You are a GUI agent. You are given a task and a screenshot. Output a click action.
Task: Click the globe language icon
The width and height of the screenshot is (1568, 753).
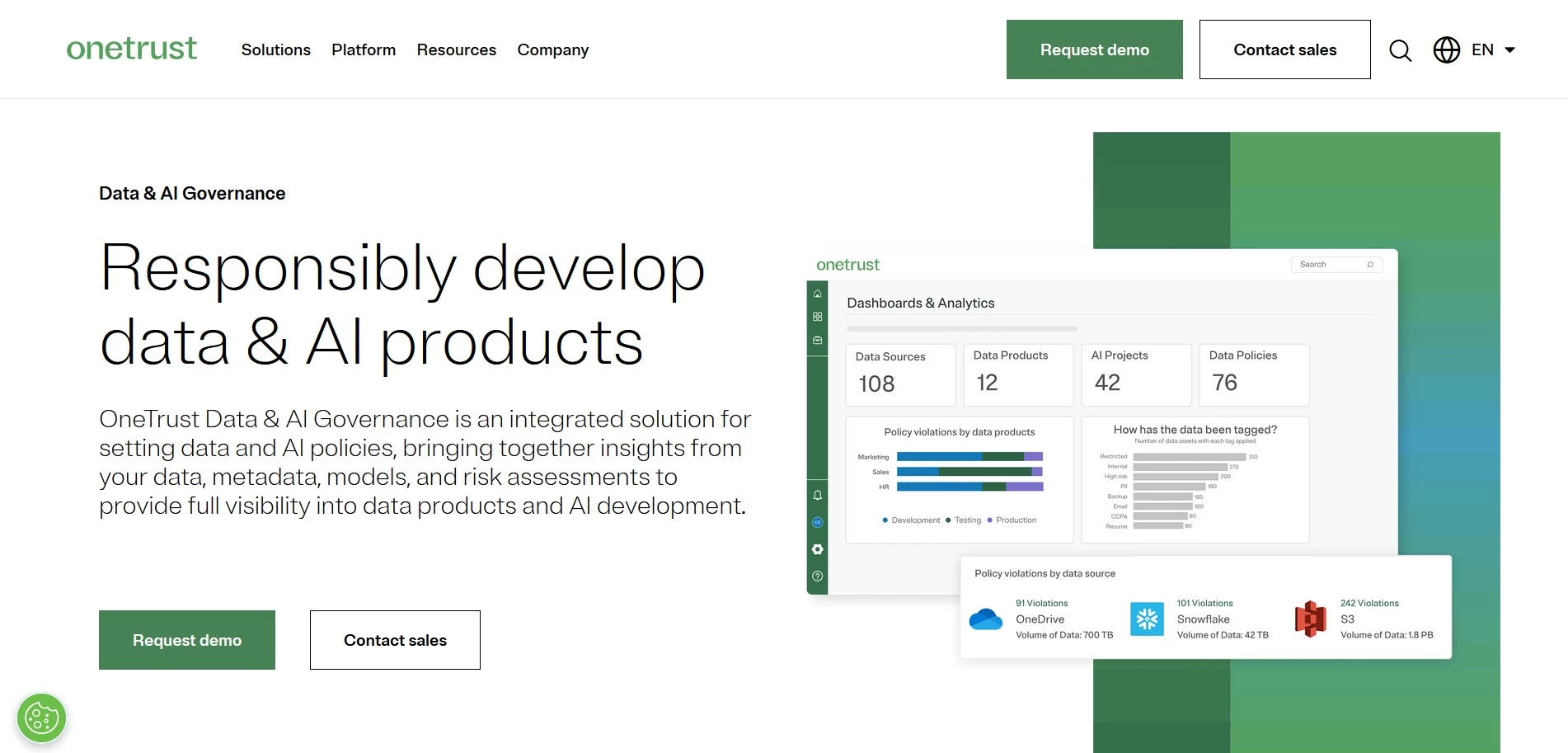pos(1446,49)
